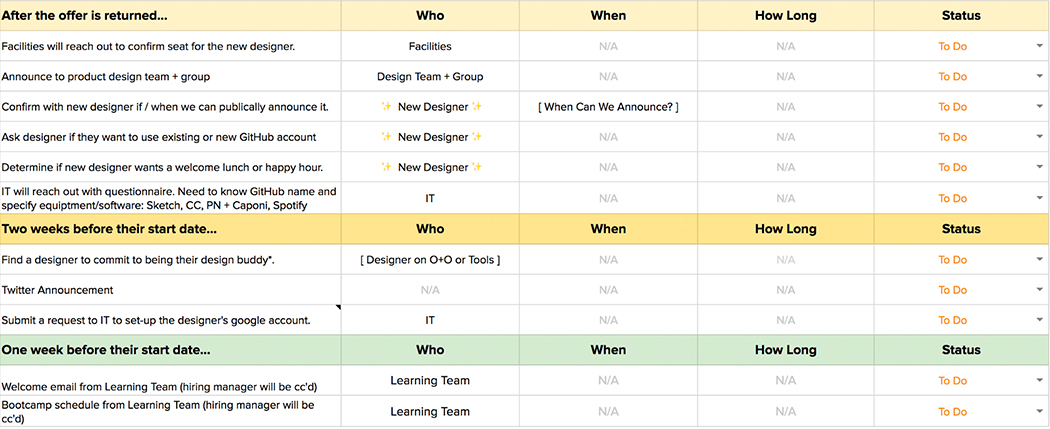This screenshot has height=429, width=1050.
Task: Open Status dropdown for Bootcamp schedule row
Action: [1040, 412]
